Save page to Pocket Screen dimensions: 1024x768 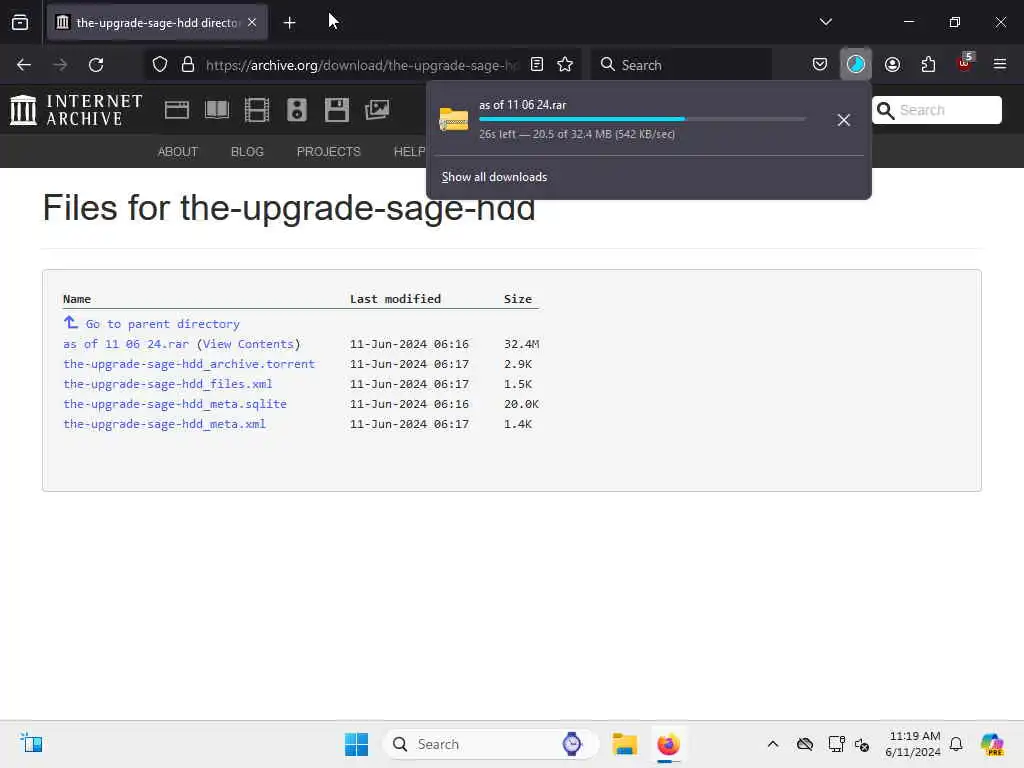click(x=820, y=65)
